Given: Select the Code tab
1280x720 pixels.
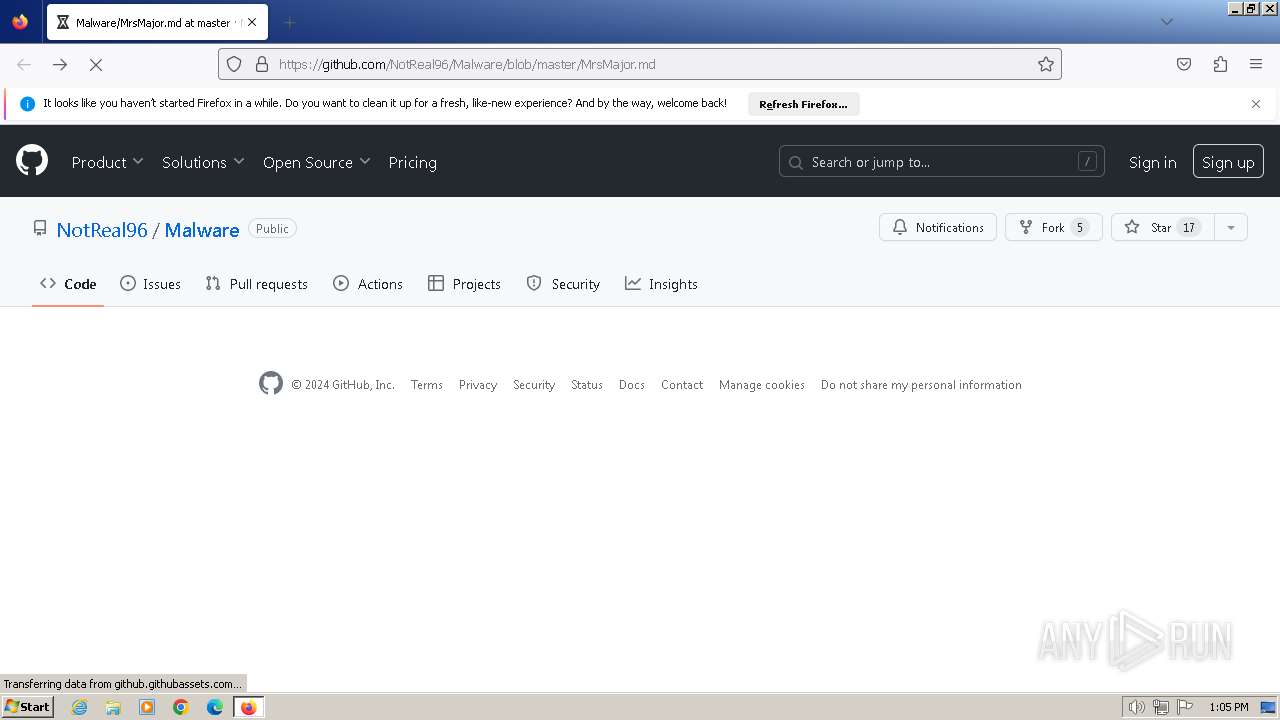Looking at the screenshot, I should point(68,284).
